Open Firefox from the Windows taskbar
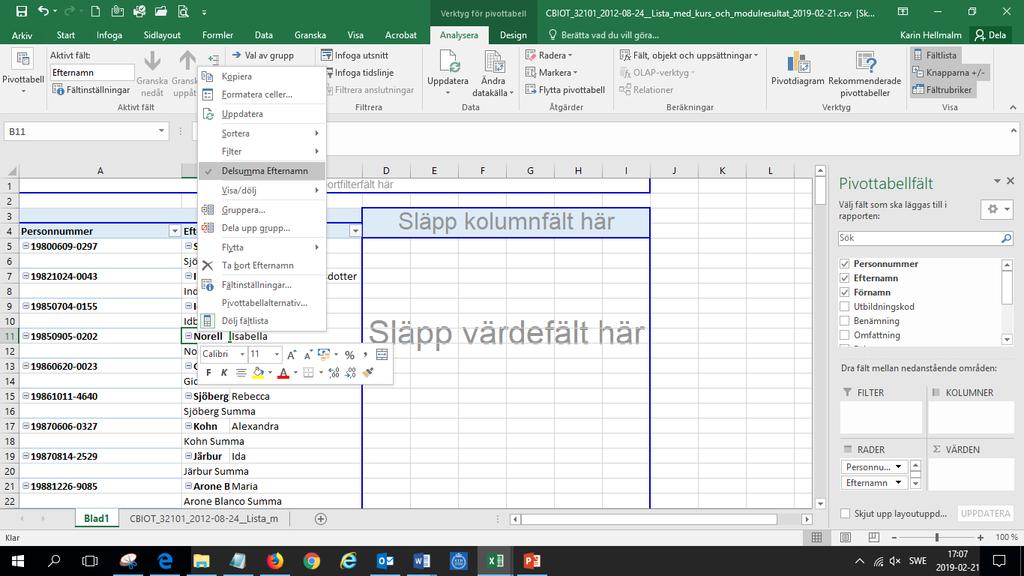This screenshot has height=576, width=1024. tap(275, 561)
